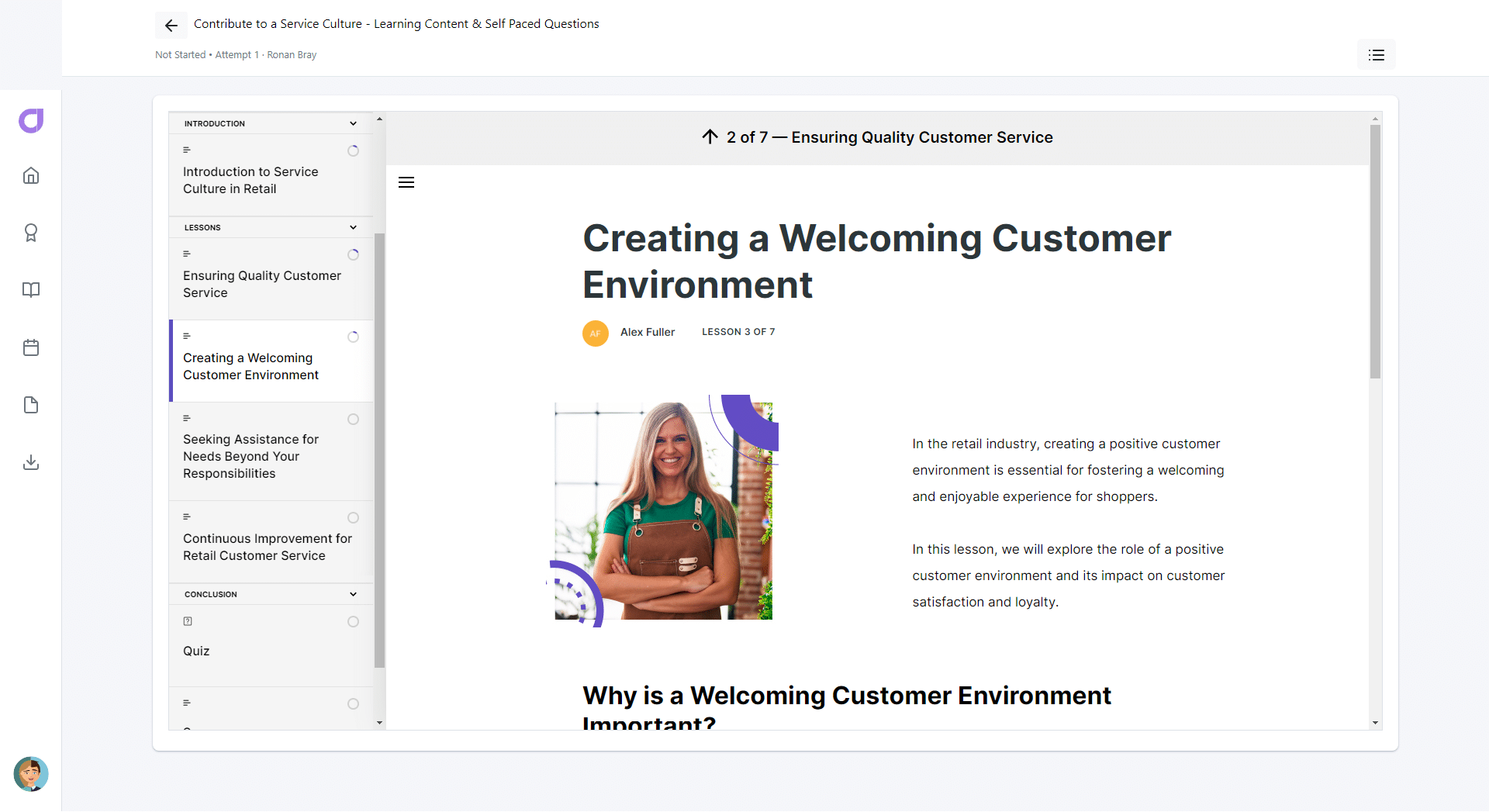Click progress circle for Creating a Welcoming Environment
1489x812 pixels.
[x=354, y=337]
